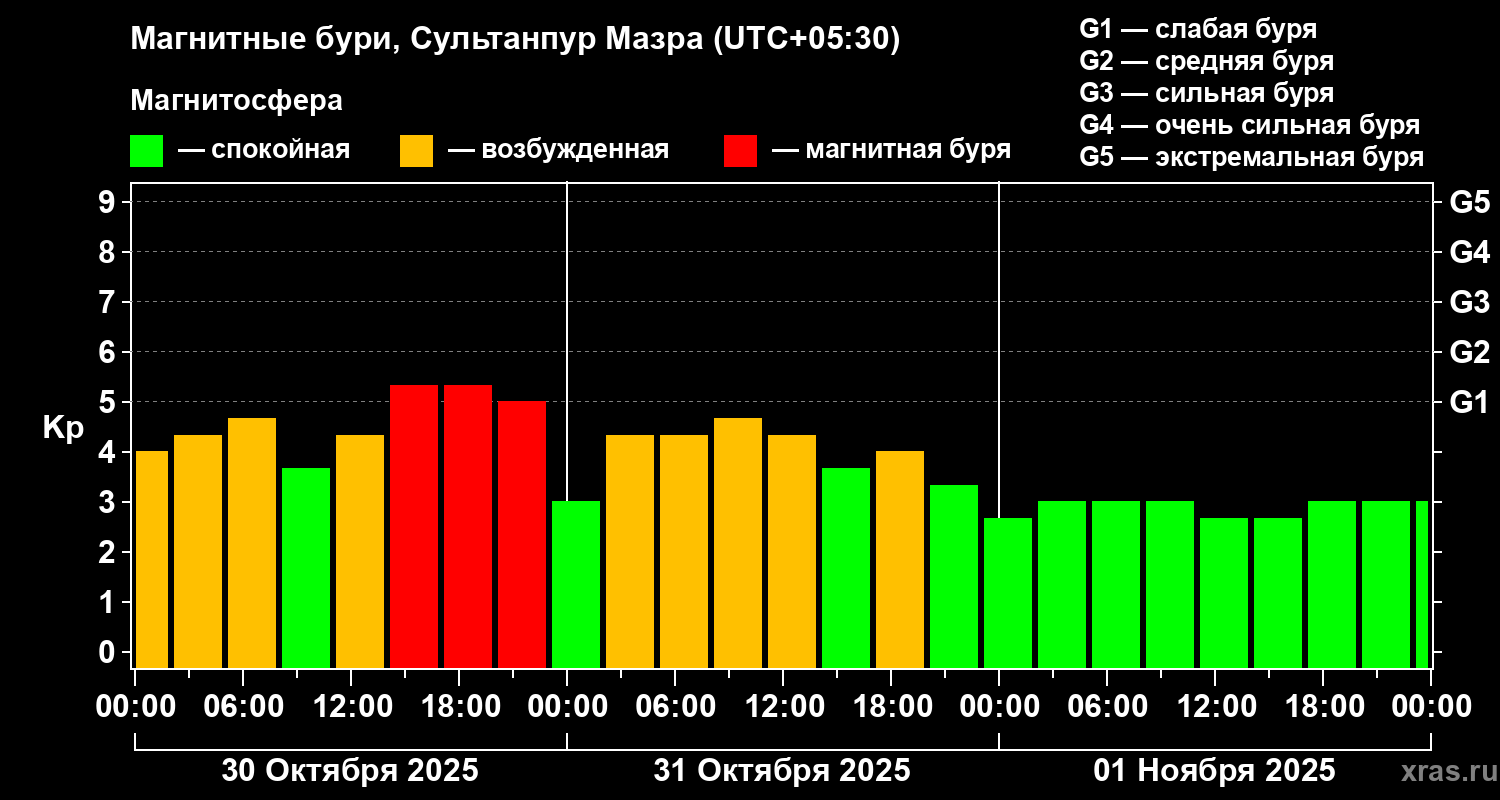Click the 'Магнитосфера' legend heading
This screenshot has width=1500, height=800.
(236, 101)
